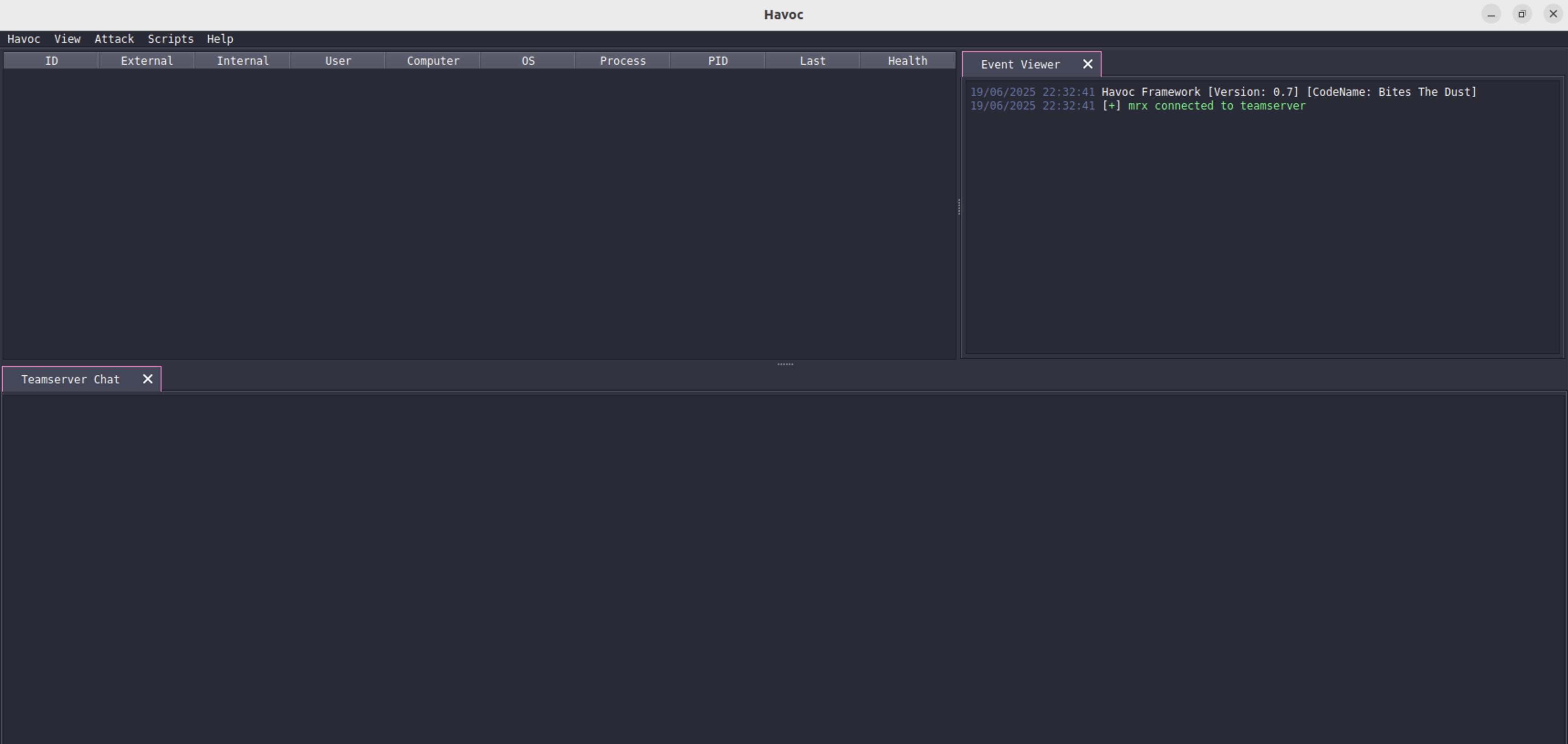Open the Attack menu

pos(114,39)
